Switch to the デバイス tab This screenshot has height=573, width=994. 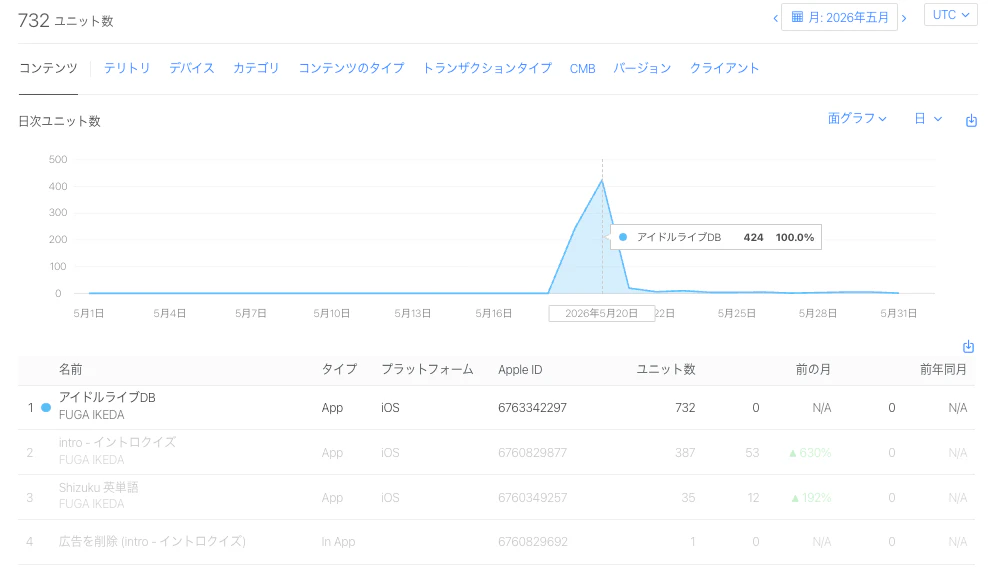tap(191, 68)
